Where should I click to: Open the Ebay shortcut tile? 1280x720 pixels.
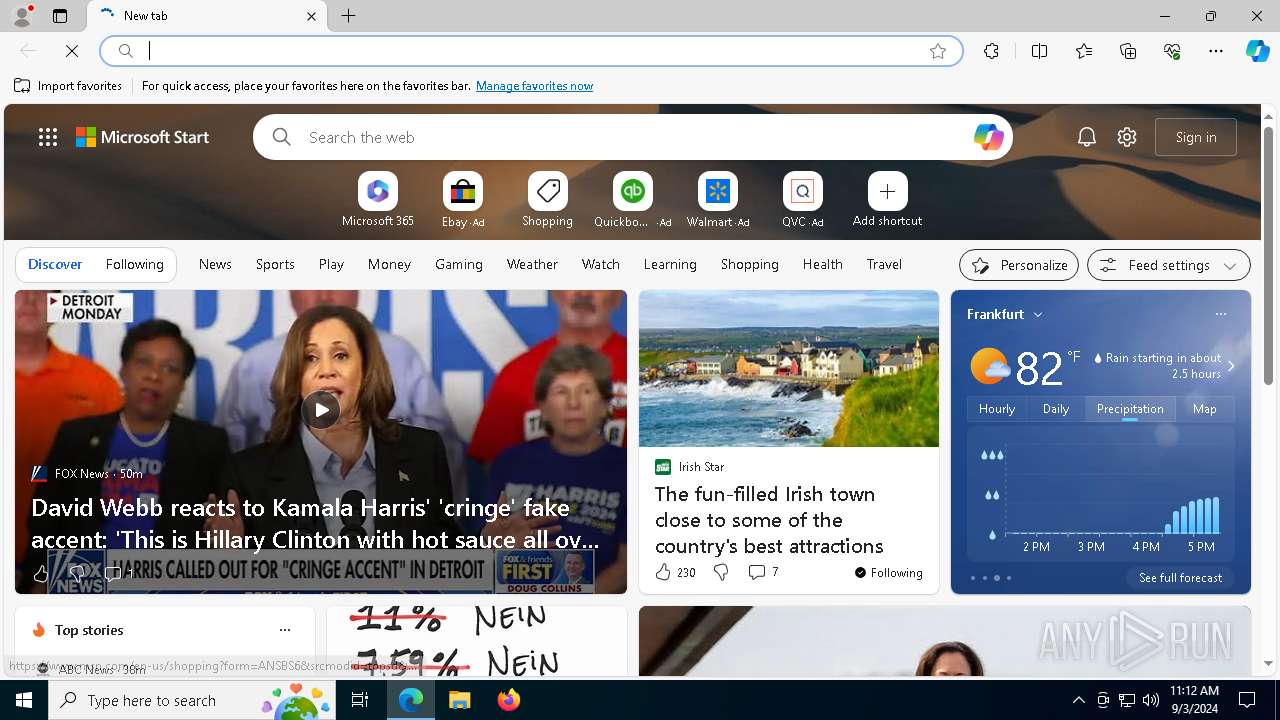[x=462, y=200]
